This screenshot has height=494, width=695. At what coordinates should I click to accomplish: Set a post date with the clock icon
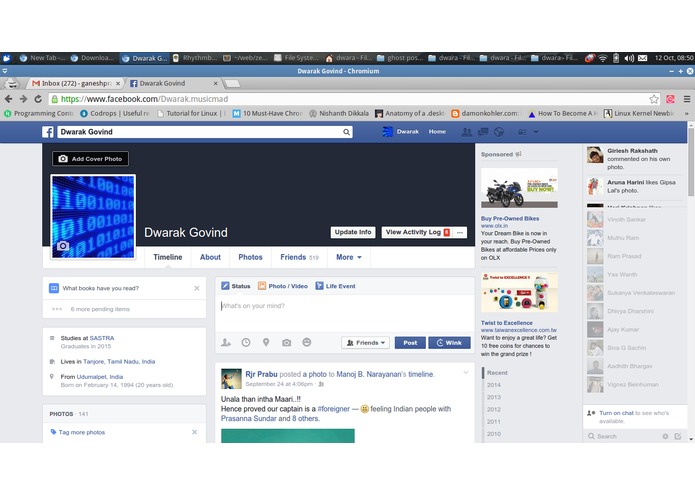(x=246, y=342)
